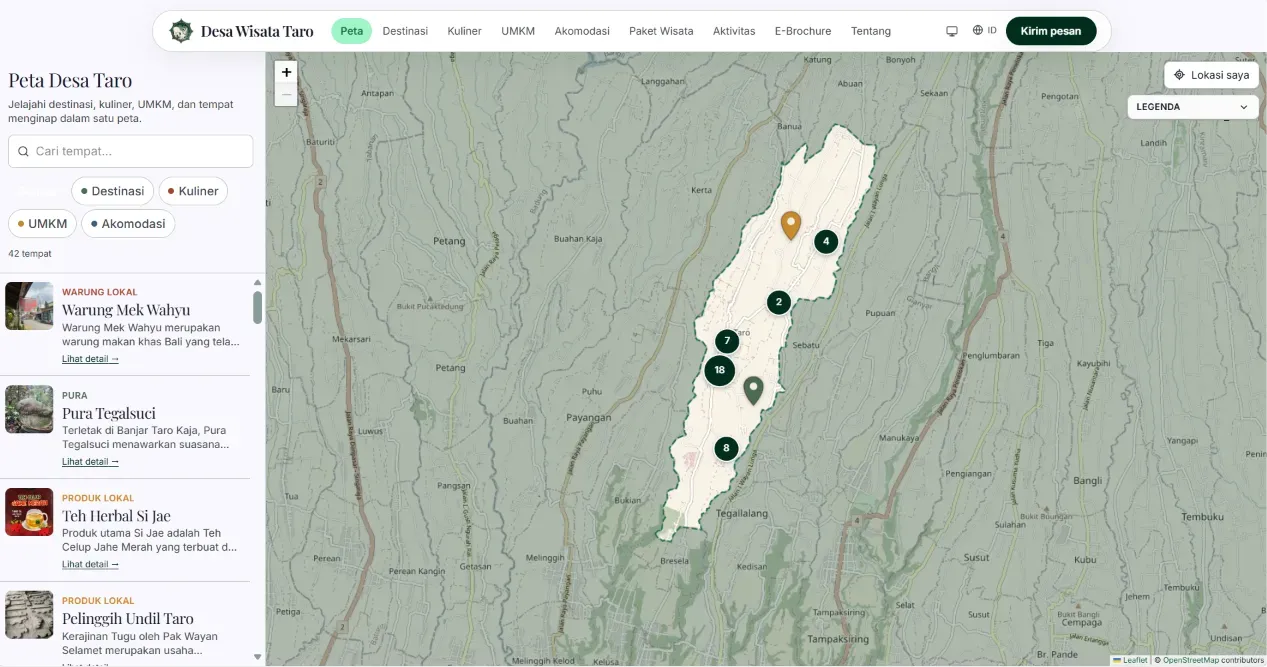Open the Paket Wisata nav item

point(661,31)
